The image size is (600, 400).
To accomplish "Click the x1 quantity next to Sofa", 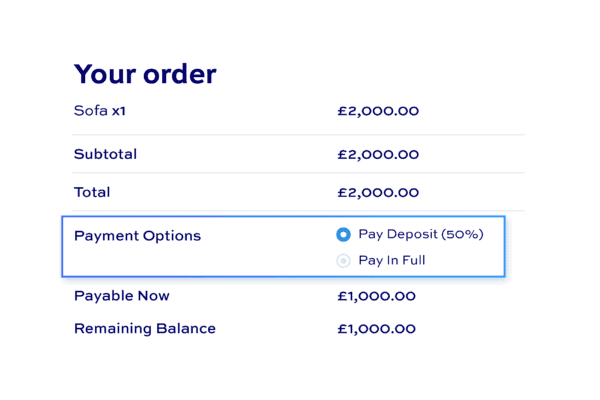I will [119, 111].
